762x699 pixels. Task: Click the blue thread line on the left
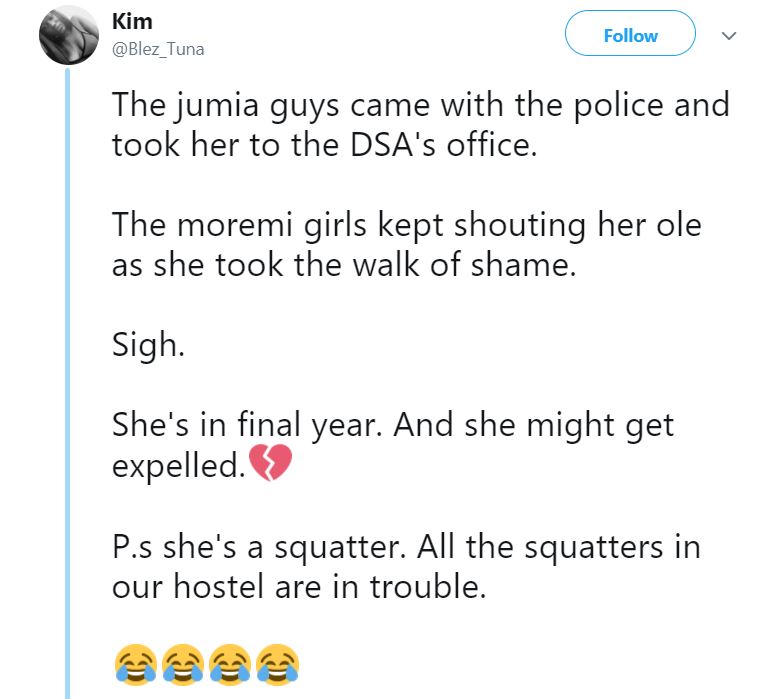click(x=67, y=400)
